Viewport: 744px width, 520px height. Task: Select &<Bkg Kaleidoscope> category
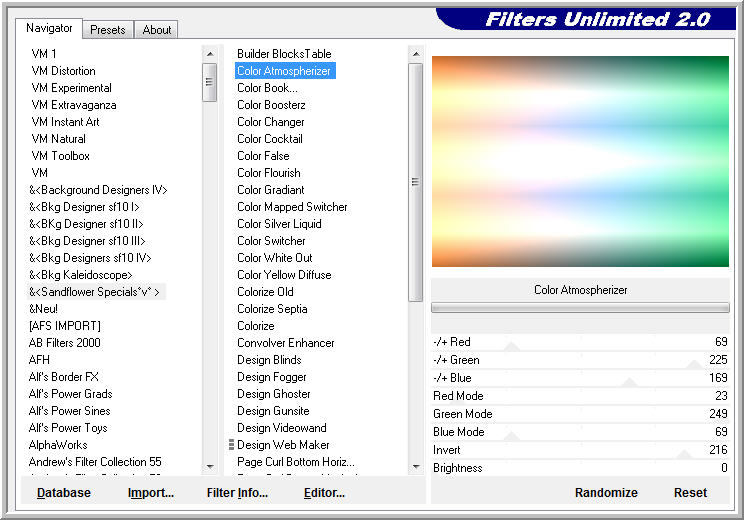pos(81,275)
